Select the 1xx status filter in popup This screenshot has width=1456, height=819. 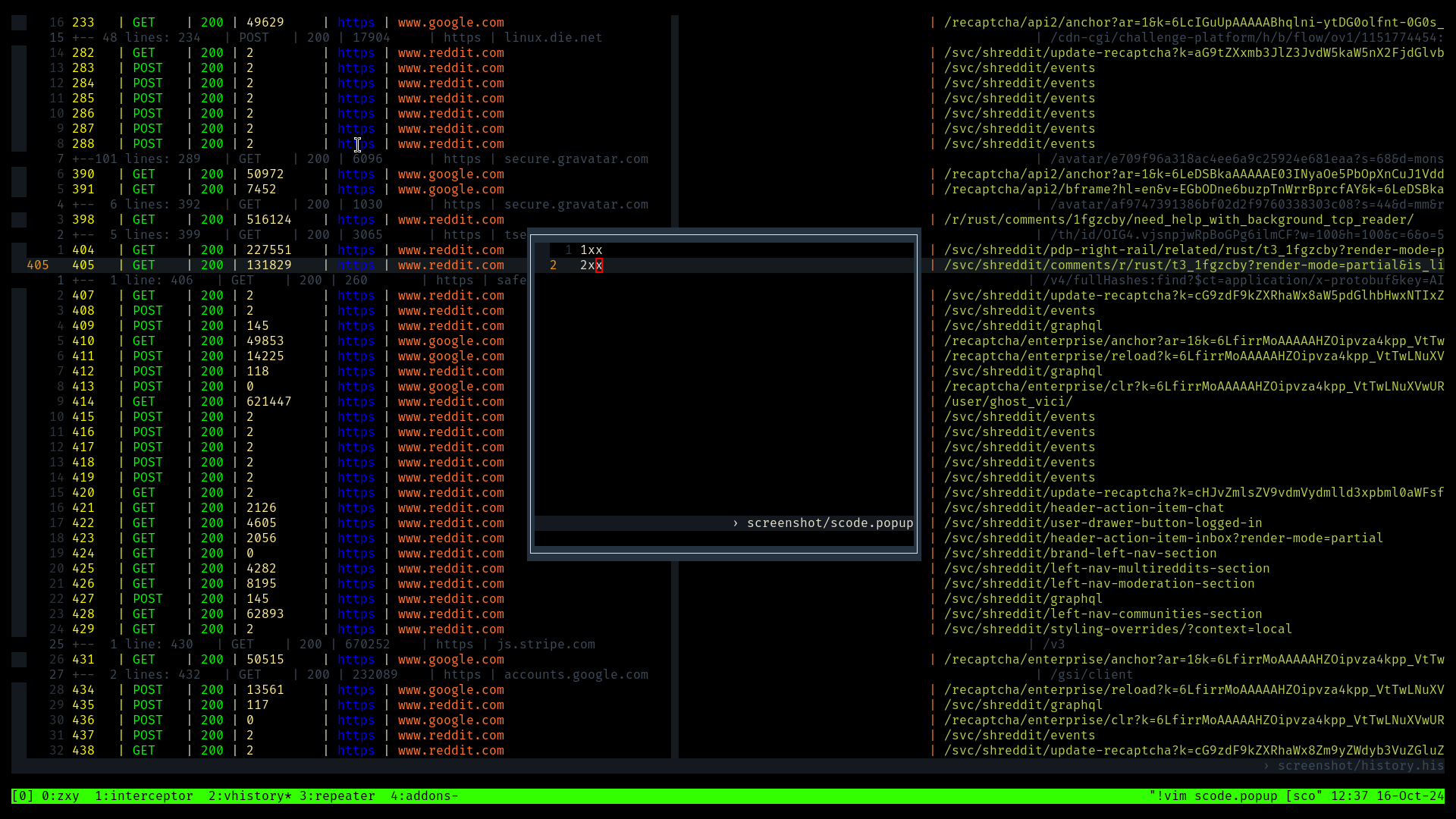coord(591,250)
